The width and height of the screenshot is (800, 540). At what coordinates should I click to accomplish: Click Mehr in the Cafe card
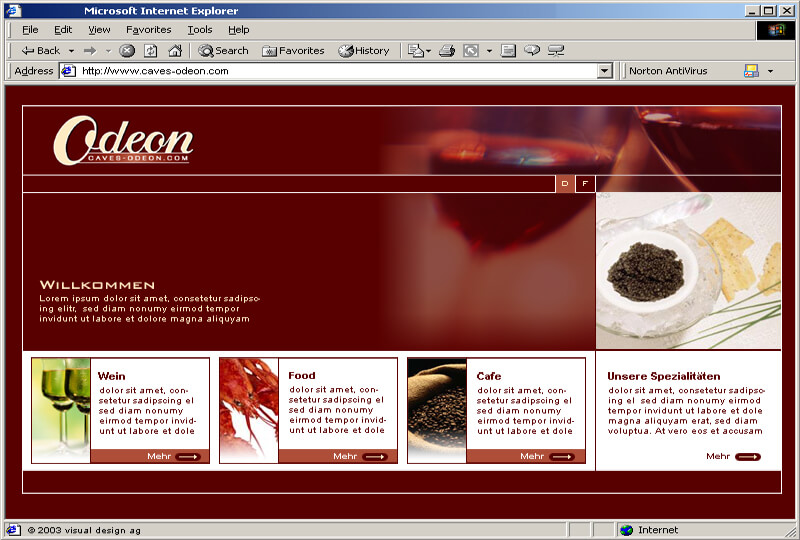pos(547,456)
